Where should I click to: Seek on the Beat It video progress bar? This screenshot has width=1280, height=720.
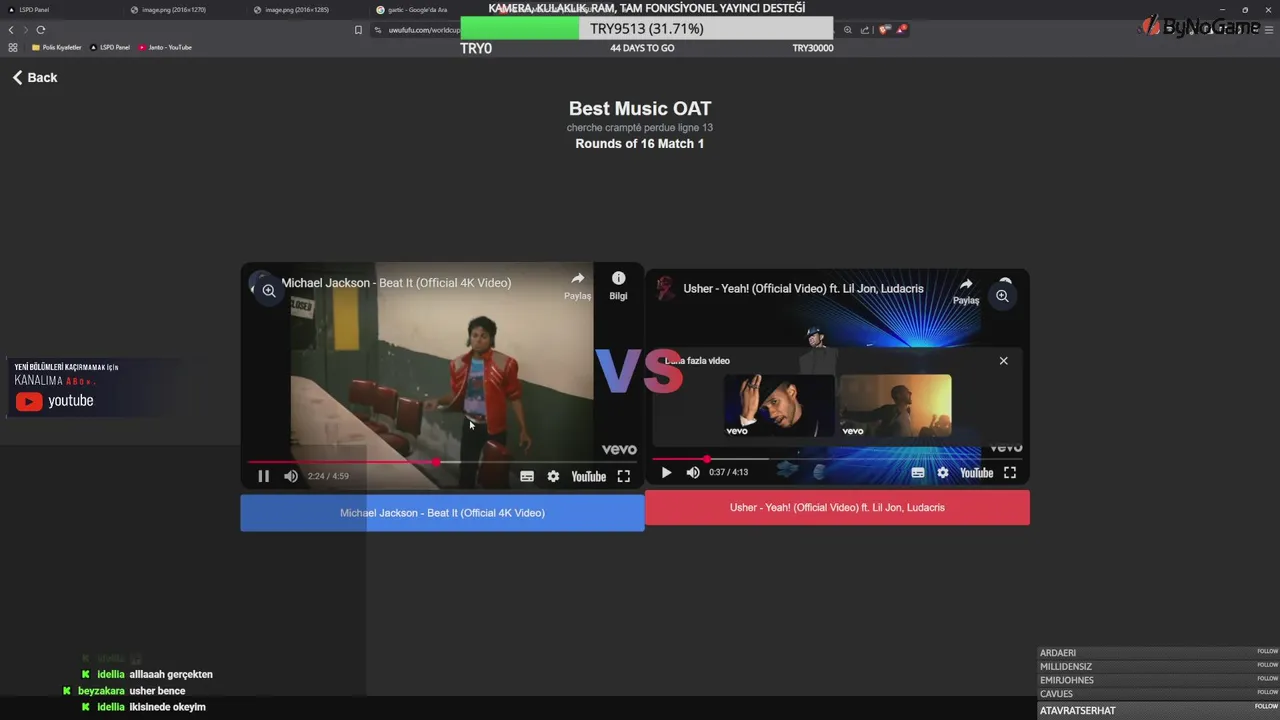pos(442,462)
